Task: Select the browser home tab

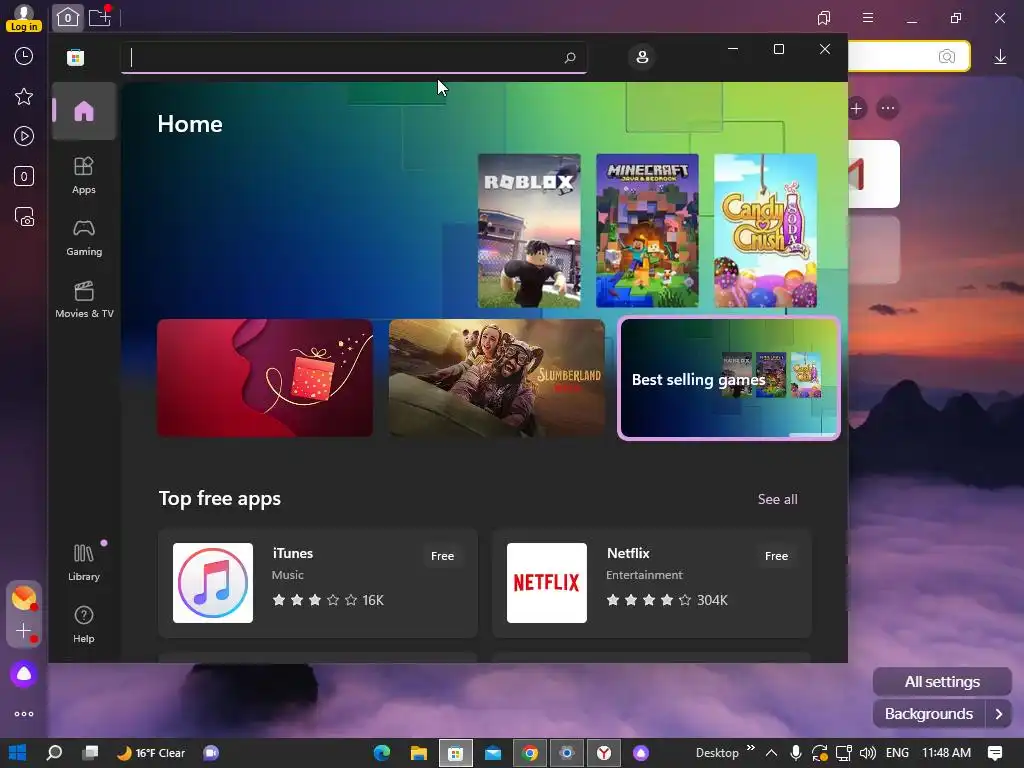Action: 67,18
